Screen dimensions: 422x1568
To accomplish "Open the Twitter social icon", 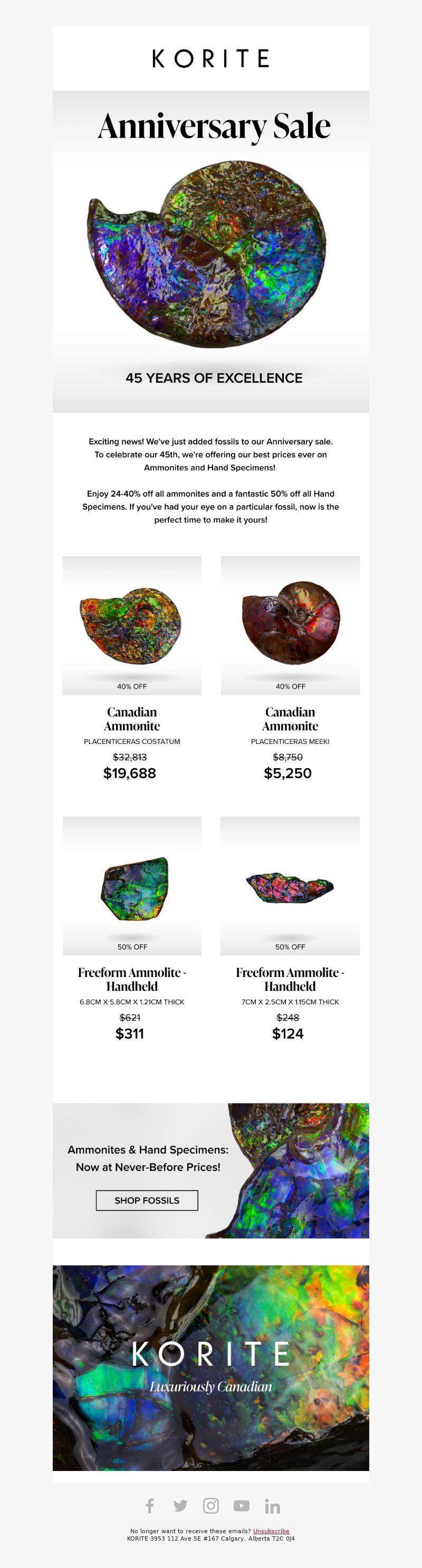I will (x=180, y=1505).
